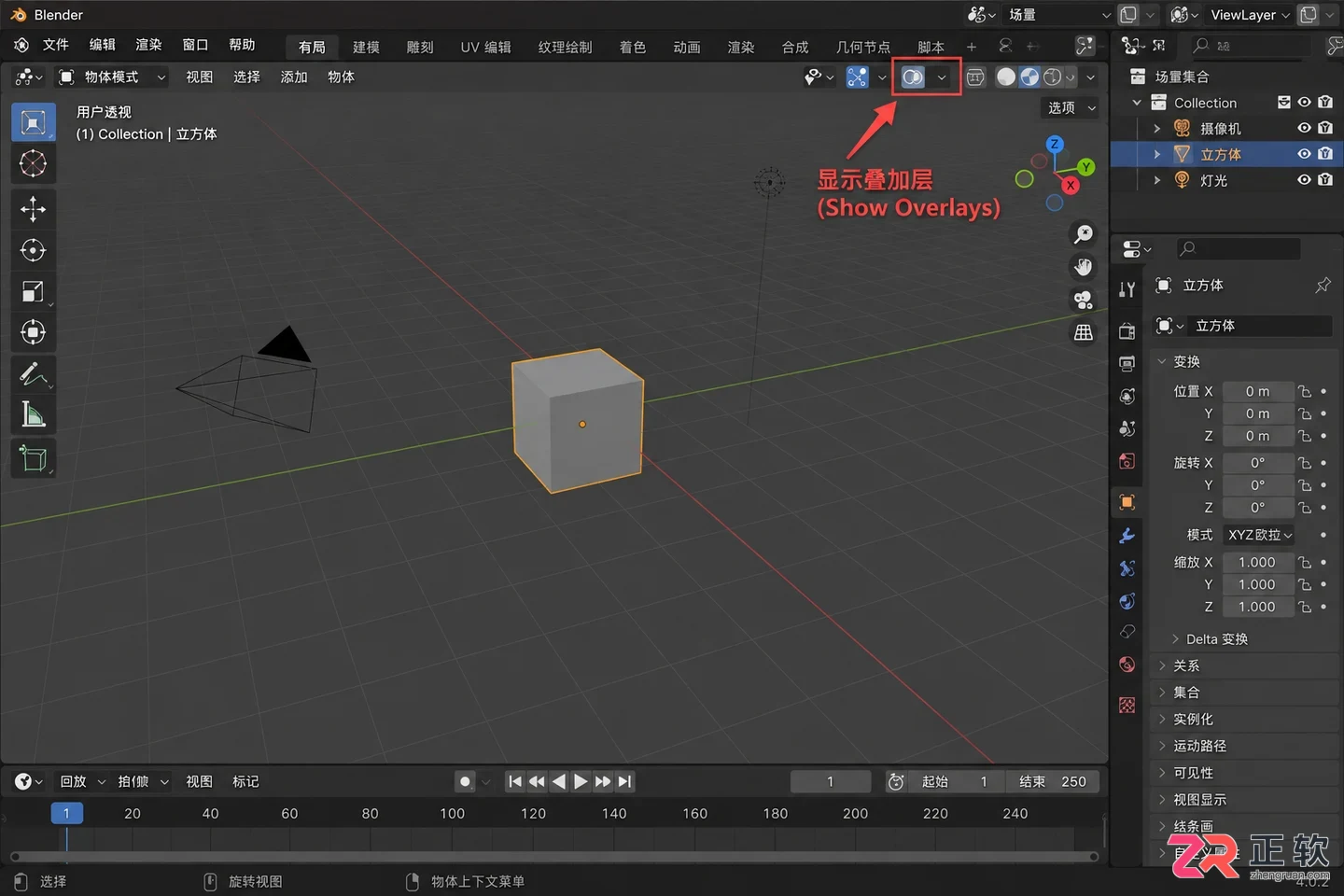Activate the Scale tool

click(x=33, y=291)
